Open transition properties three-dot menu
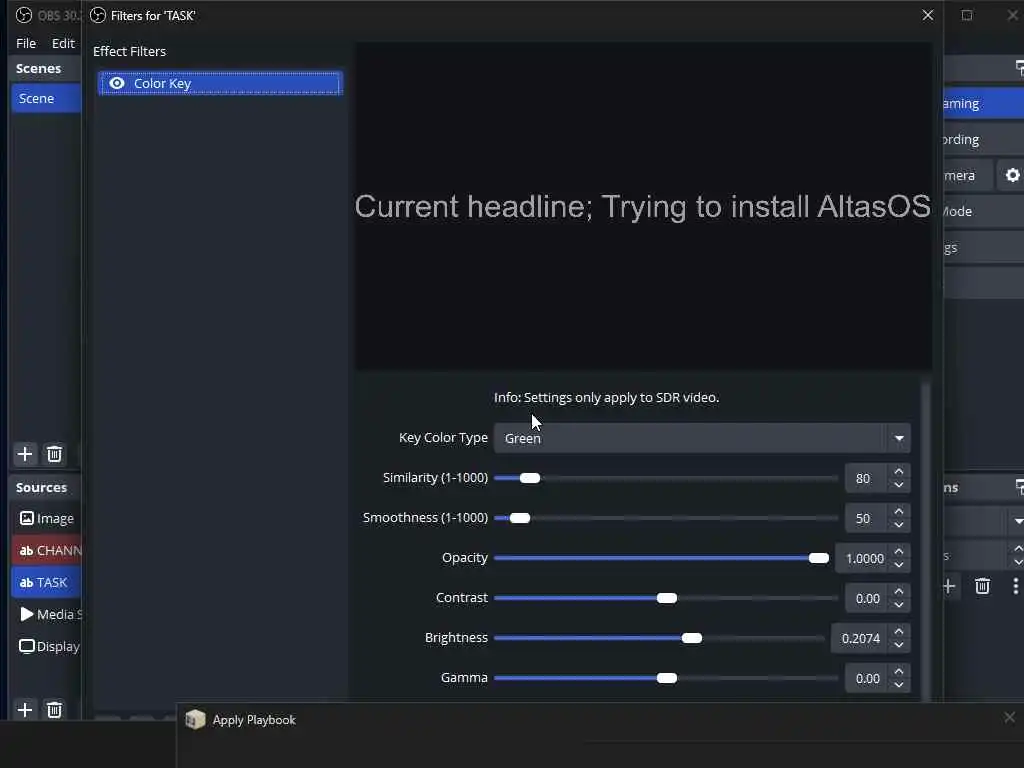This screenshot has height=768, width=1024. (x=1016, y=586)
